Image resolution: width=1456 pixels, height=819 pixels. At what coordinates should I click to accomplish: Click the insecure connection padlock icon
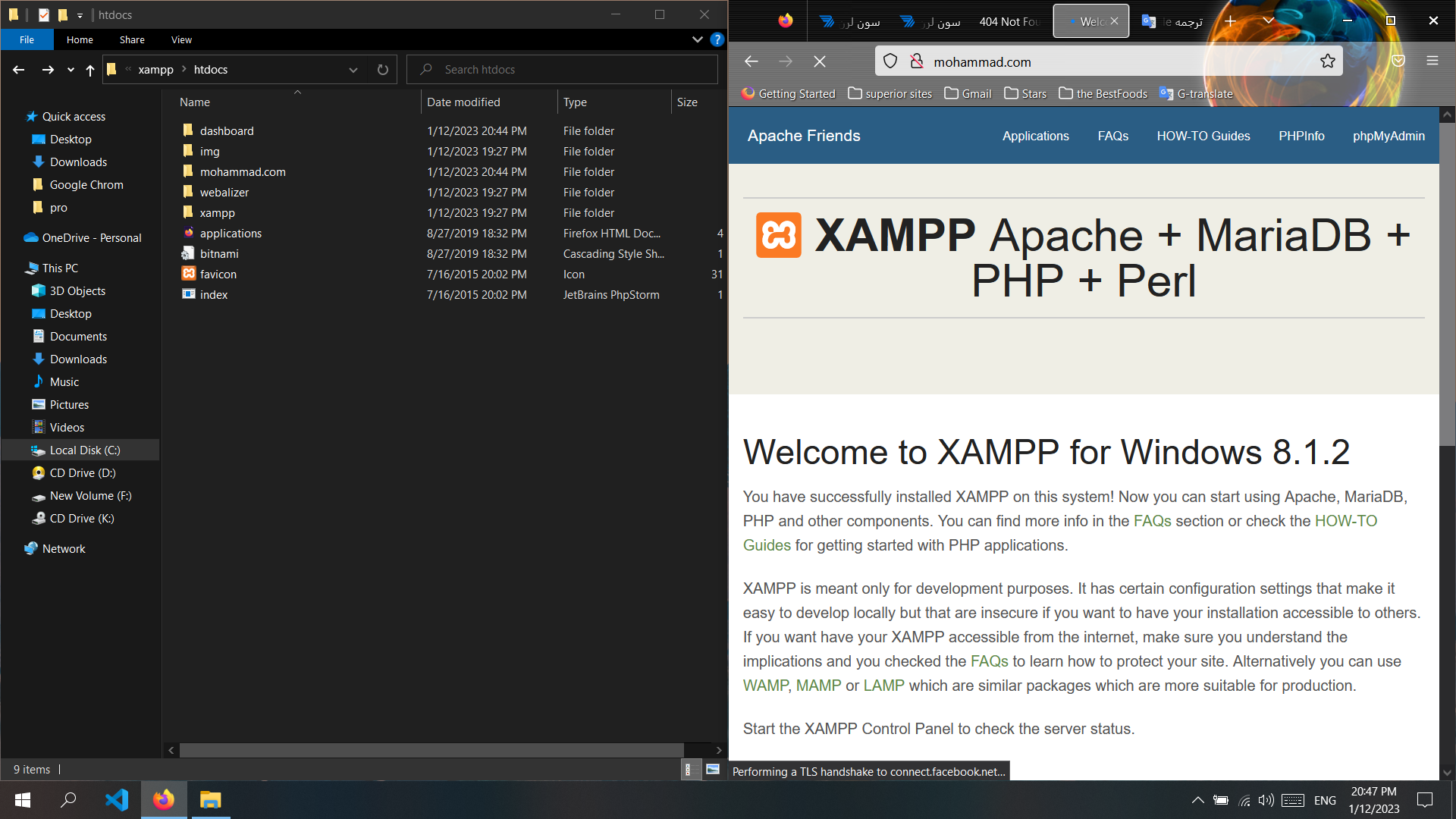point(917,61)
